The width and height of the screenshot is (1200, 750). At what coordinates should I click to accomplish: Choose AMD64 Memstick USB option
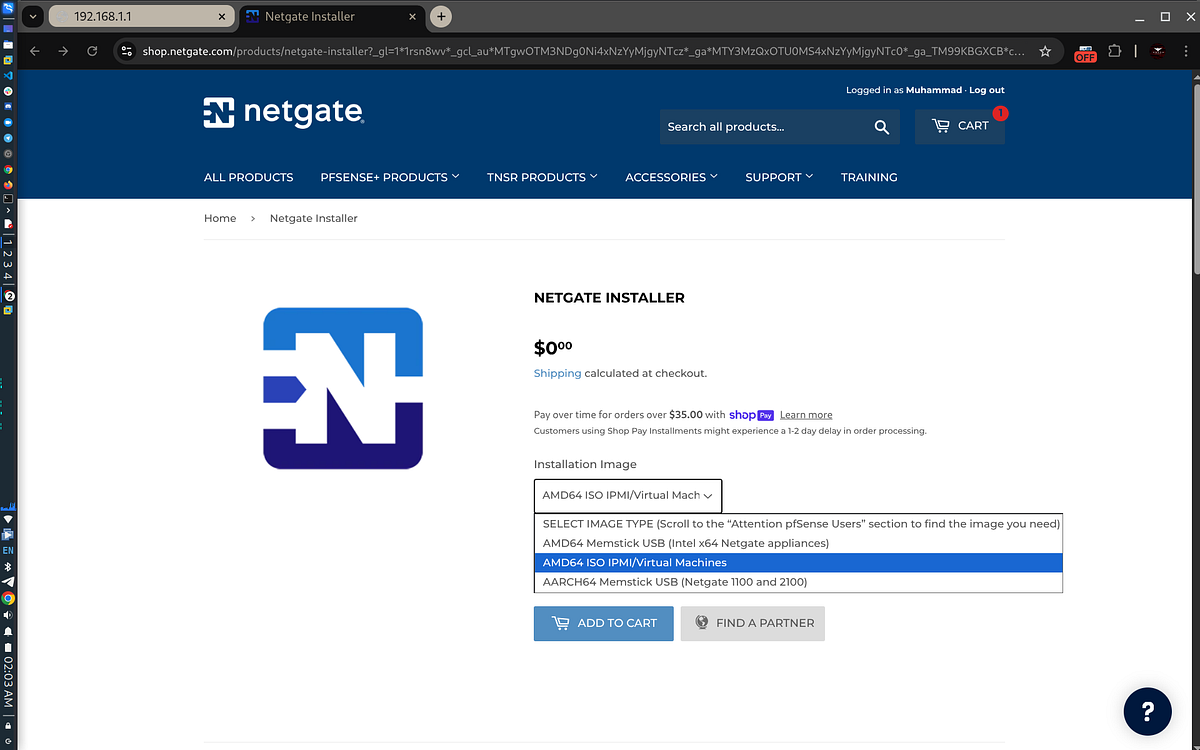[x=798, y=543]
